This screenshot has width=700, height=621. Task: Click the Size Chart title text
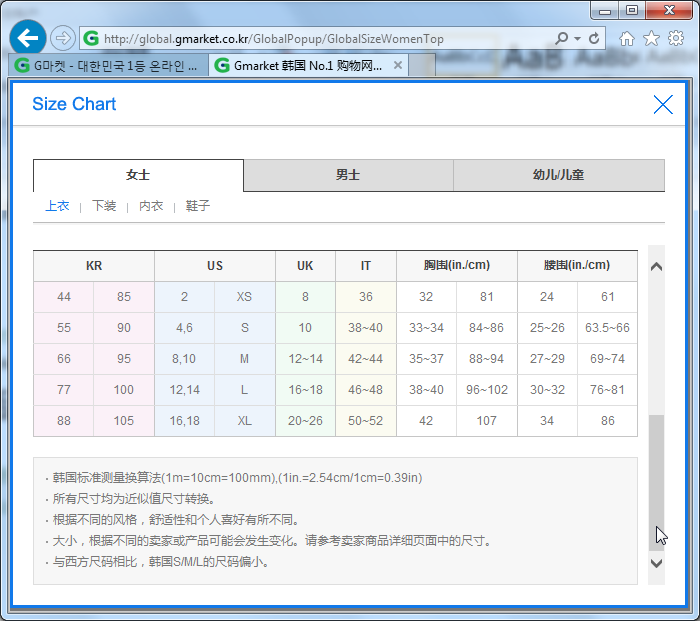click(74, 104)
